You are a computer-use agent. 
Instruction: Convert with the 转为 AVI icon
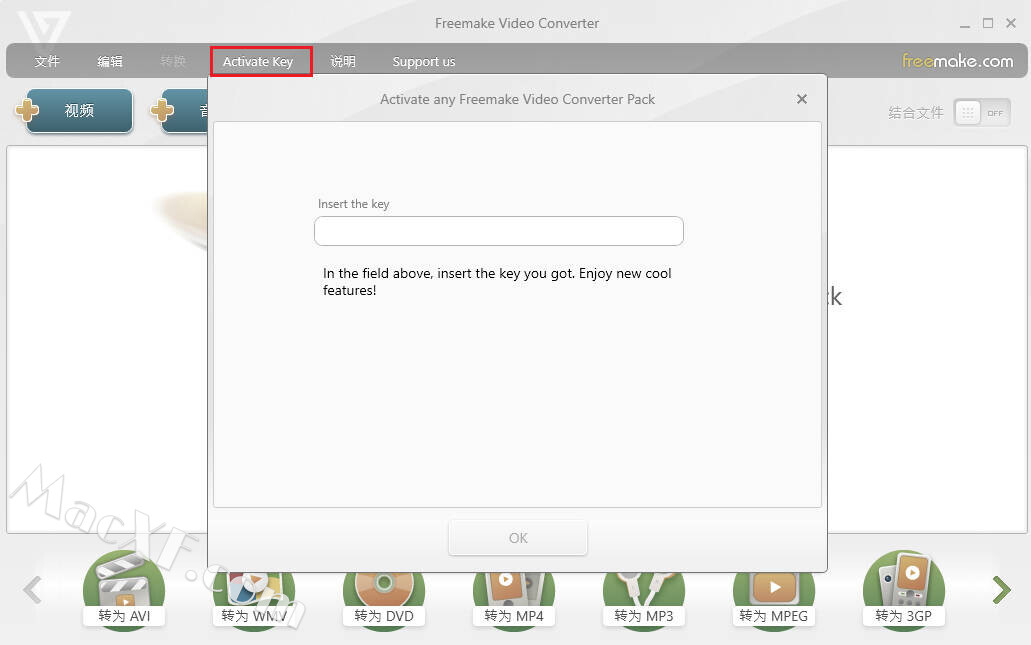click(124, 592)
